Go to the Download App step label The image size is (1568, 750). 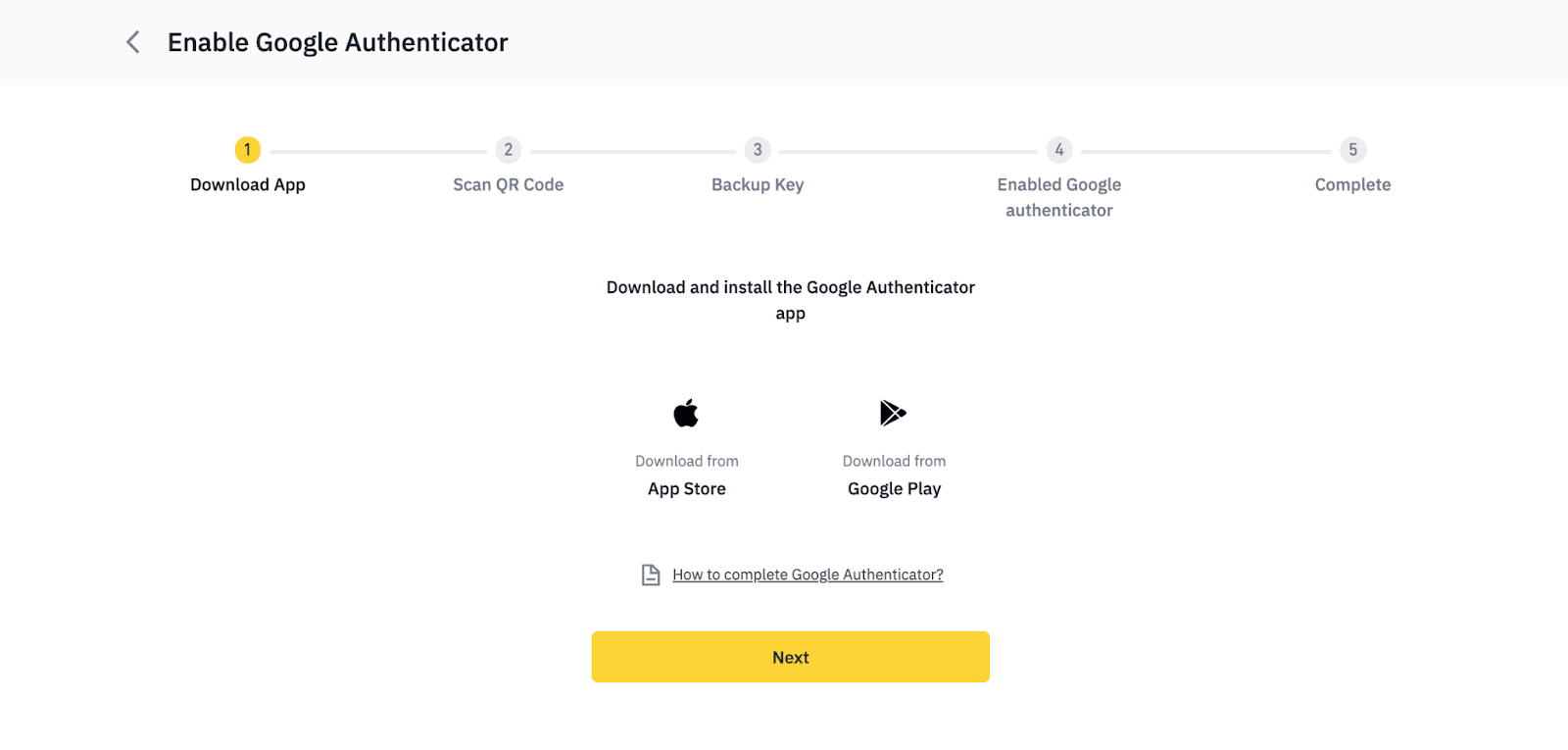click(248, 184)
